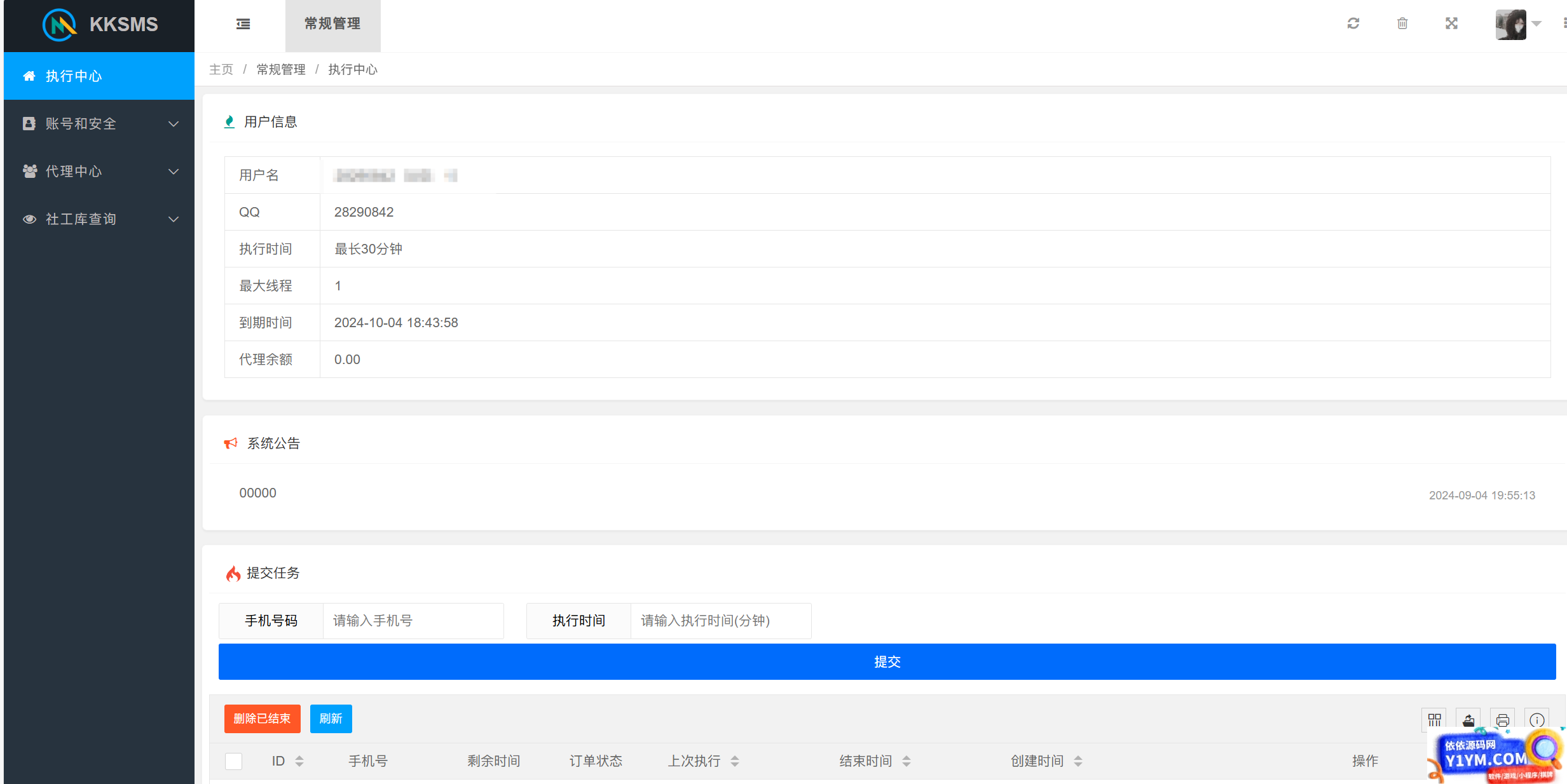Click the 代理余额 value 0.00
The image size is (1567, 784).
click(x=347, y=360)
